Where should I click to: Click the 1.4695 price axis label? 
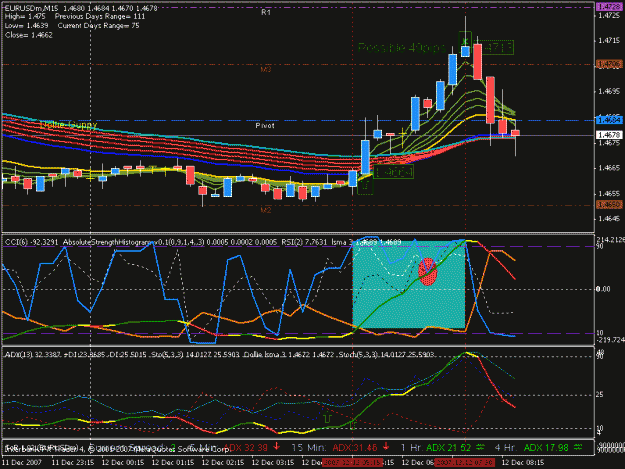609,92
